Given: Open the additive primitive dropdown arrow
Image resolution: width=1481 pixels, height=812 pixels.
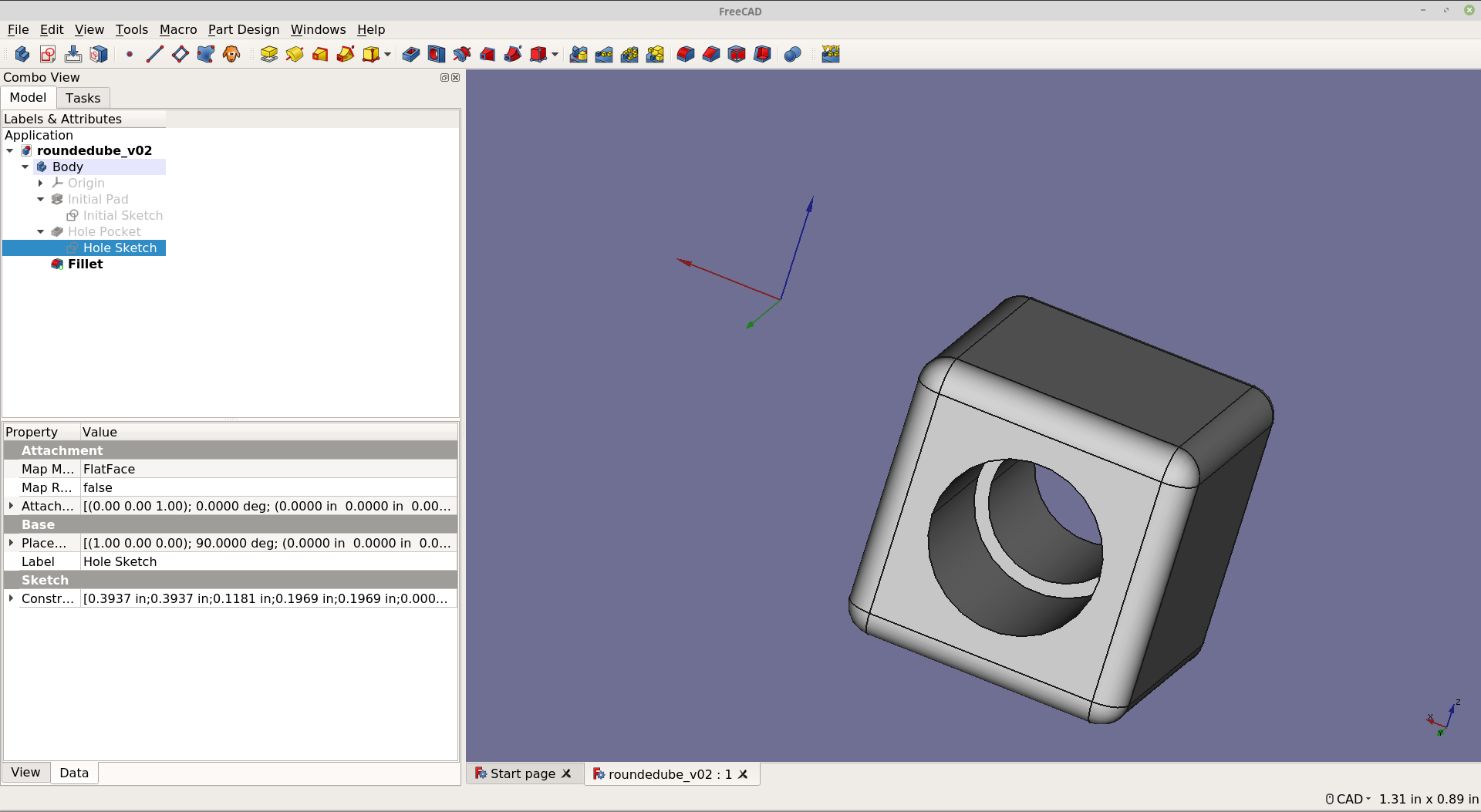Looking at the screenshot, I should point(387,54).
